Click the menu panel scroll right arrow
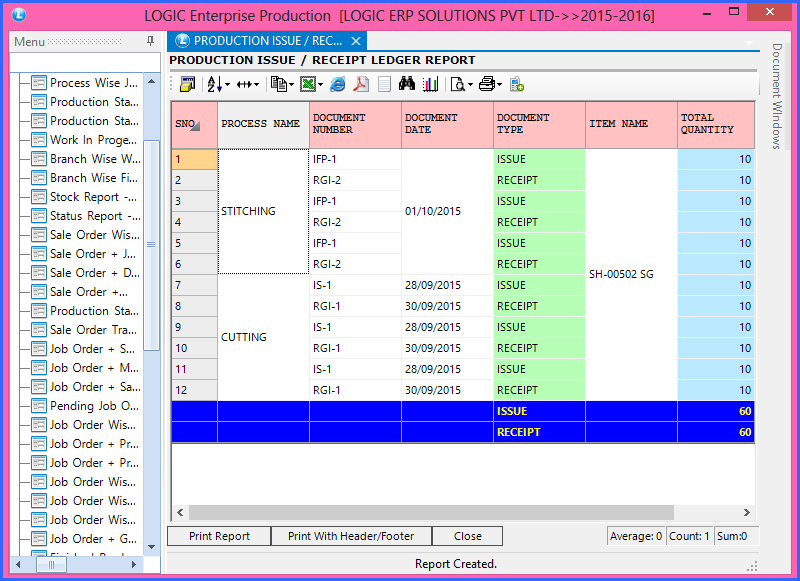The height and width of the screenshot is (581, 800). (x=134, y=565)
